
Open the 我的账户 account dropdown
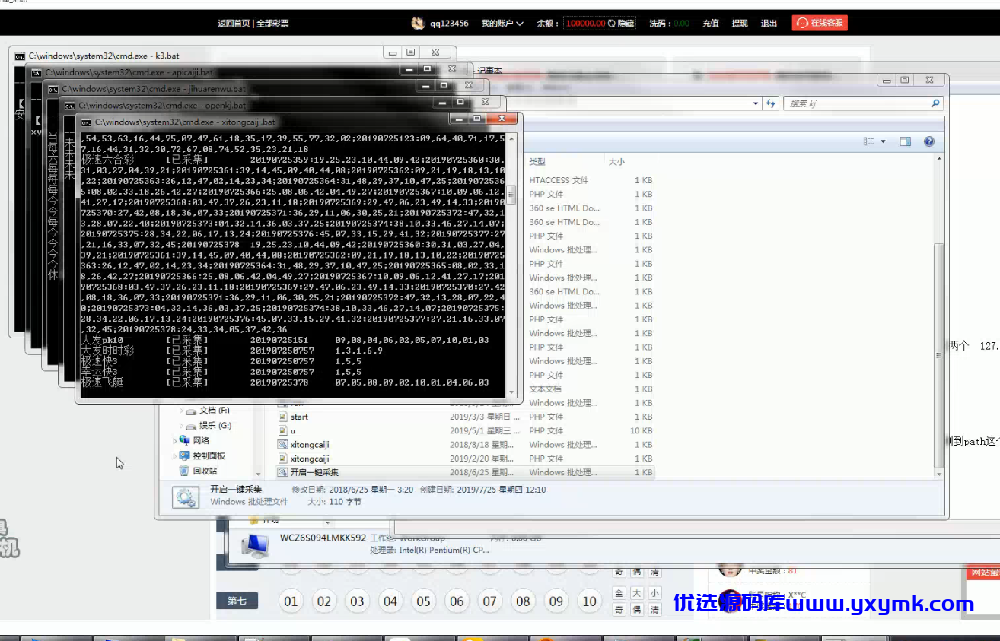503,24
